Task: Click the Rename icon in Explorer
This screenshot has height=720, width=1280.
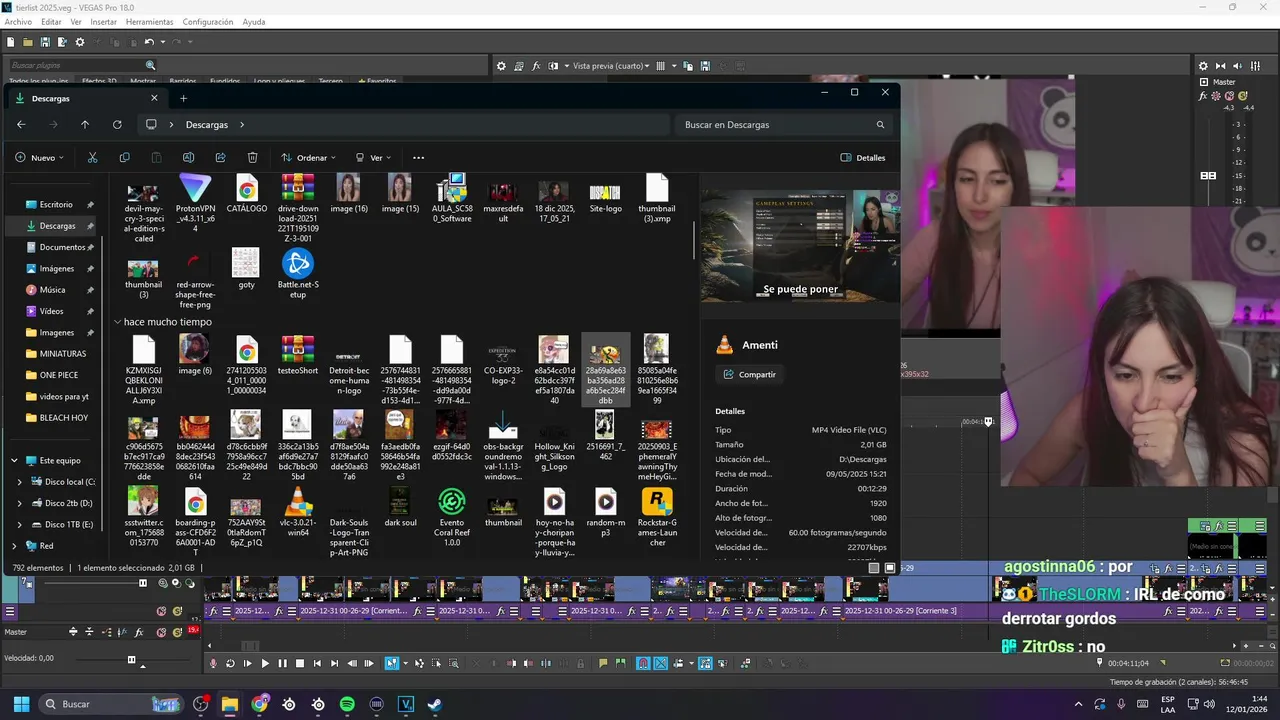Action: (188, 158)
